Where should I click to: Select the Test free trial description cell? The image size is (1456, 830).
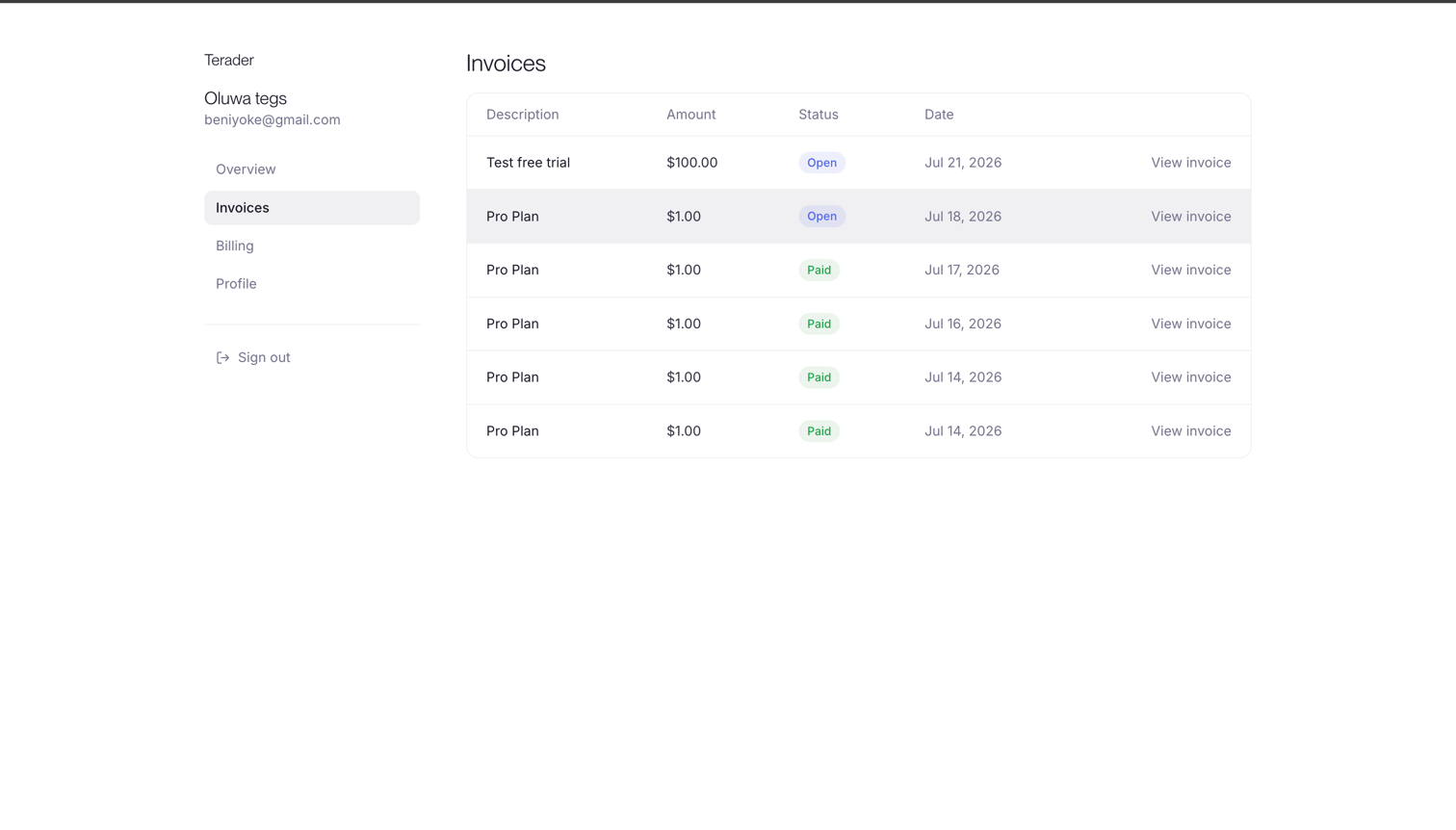pos(528,163)
